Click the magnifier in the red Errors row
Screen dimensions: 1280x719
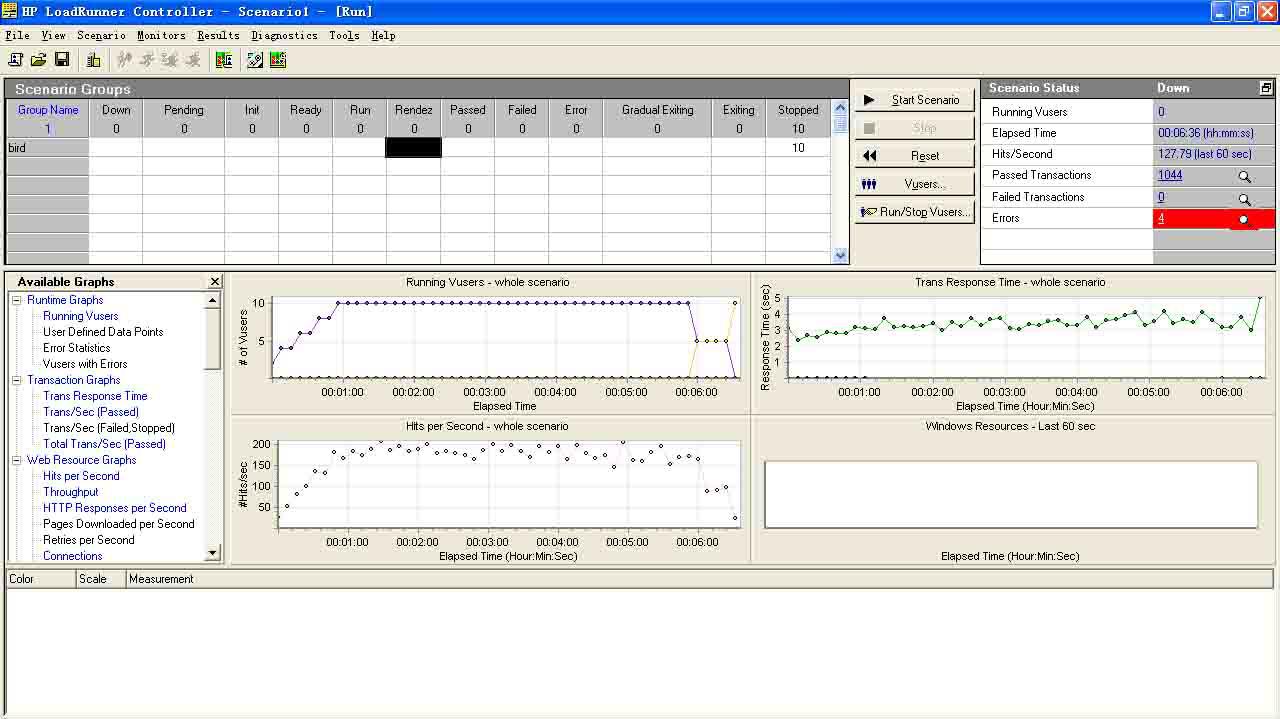pos(1244,219)
